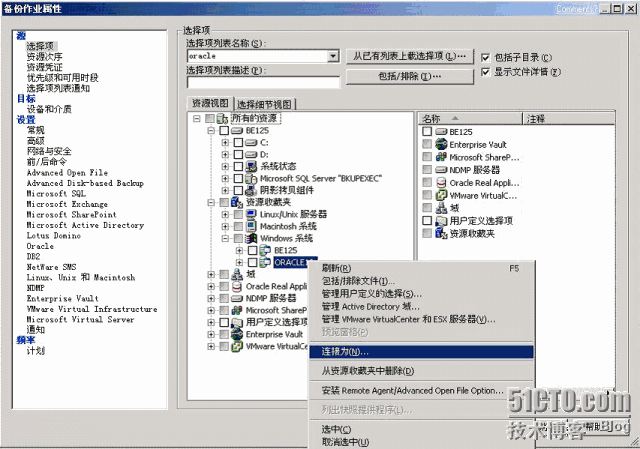Click the 系统状态 computer icon

(x=251, y=166)
